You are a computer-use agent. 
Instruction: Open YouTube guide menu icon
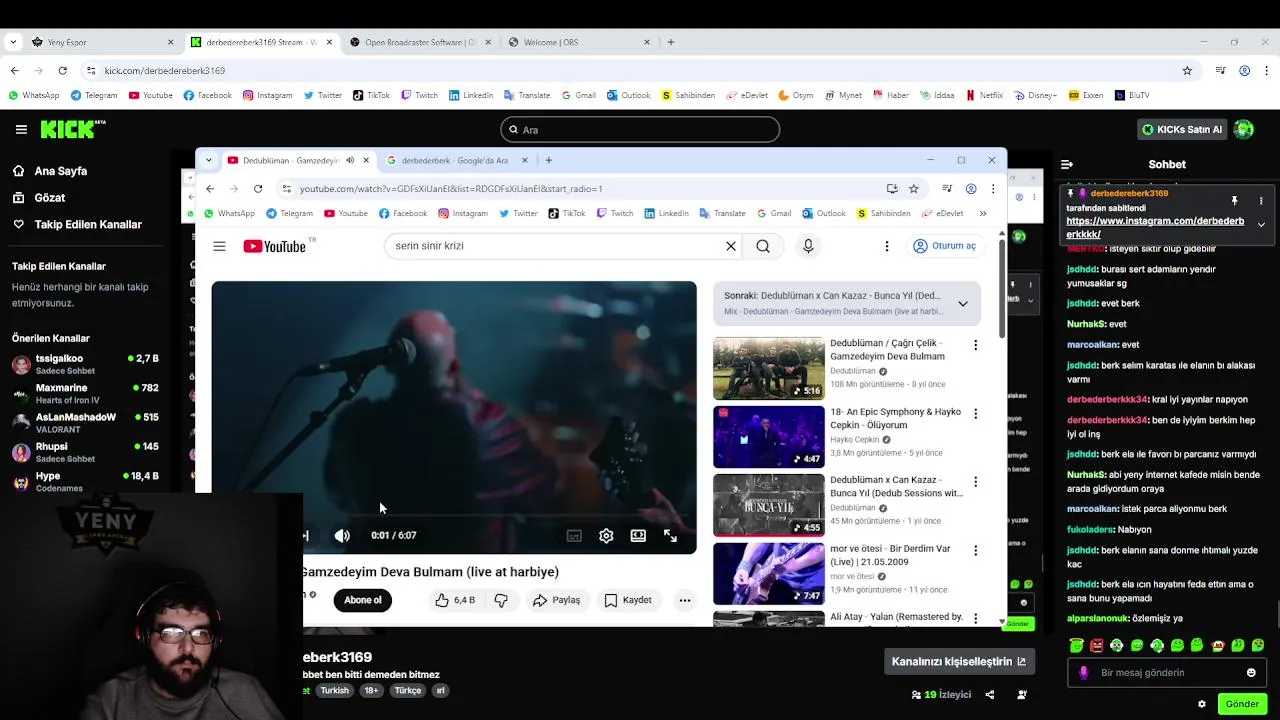(219, 246)
